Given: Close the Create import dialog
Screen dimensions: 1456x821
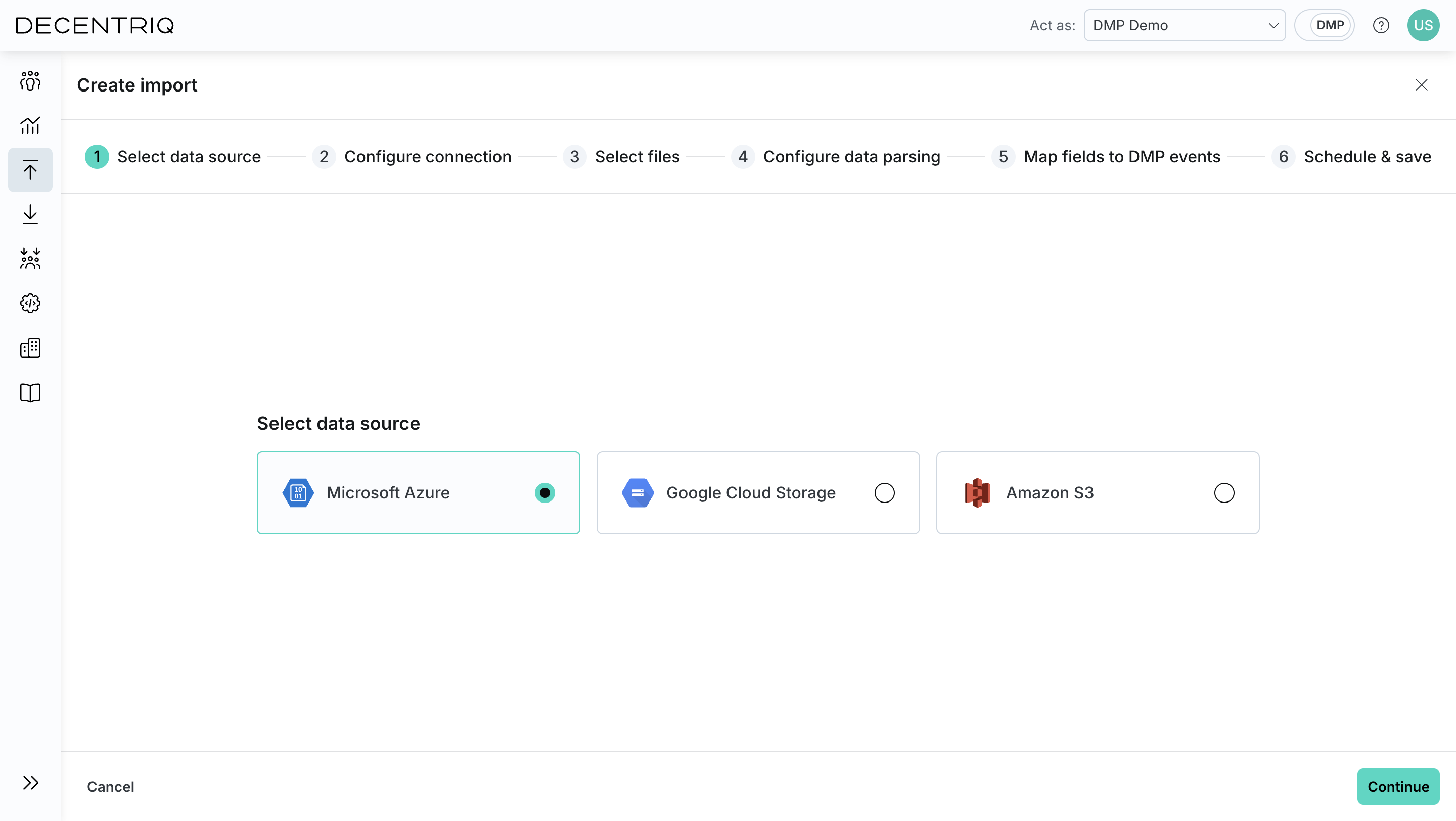Looking at the screenshot, I should coord(1422,85).
